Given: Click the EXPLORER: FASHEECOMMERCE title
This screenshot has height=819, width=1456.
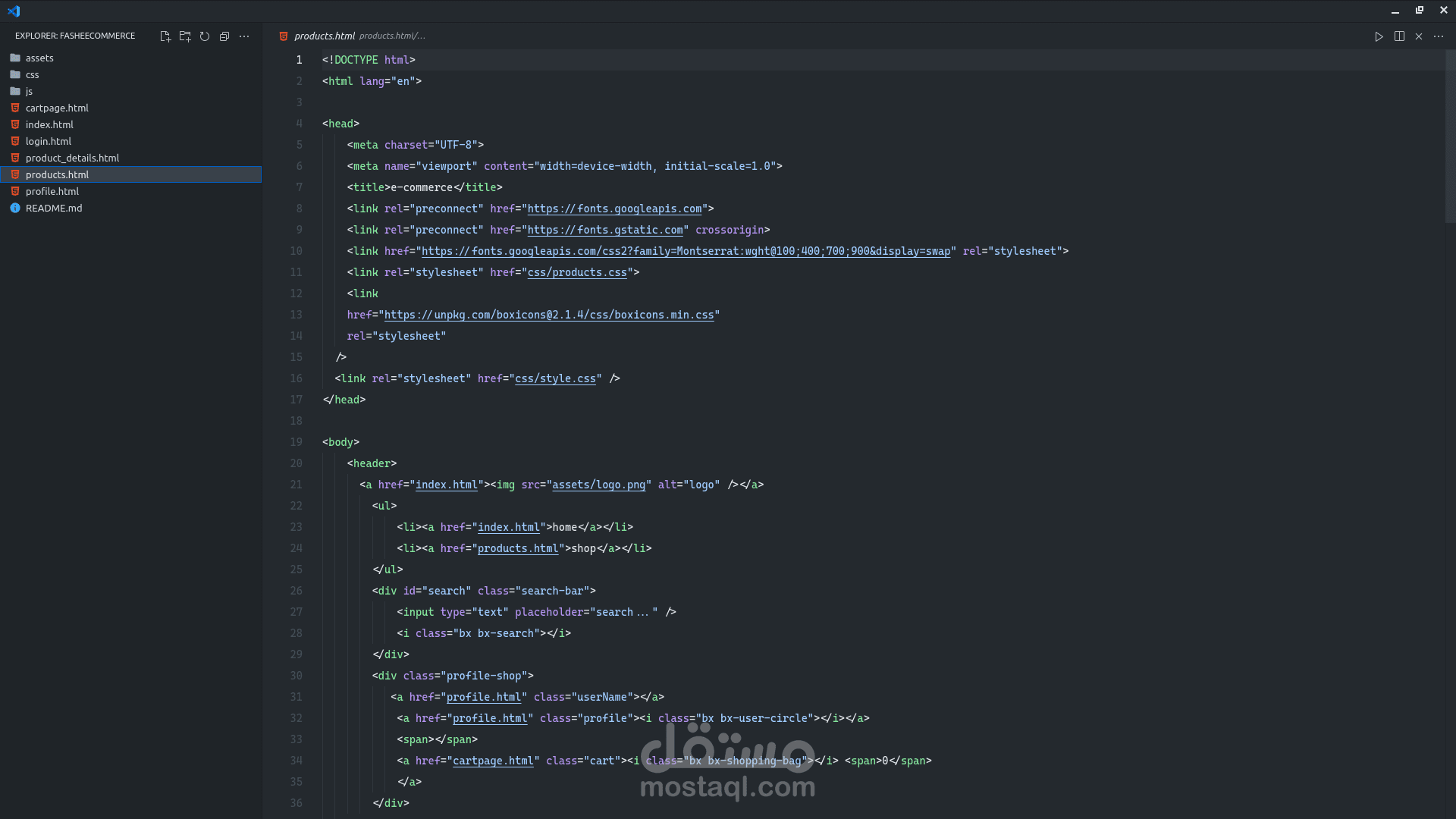Looking at the screenshot, I should 75,36.
